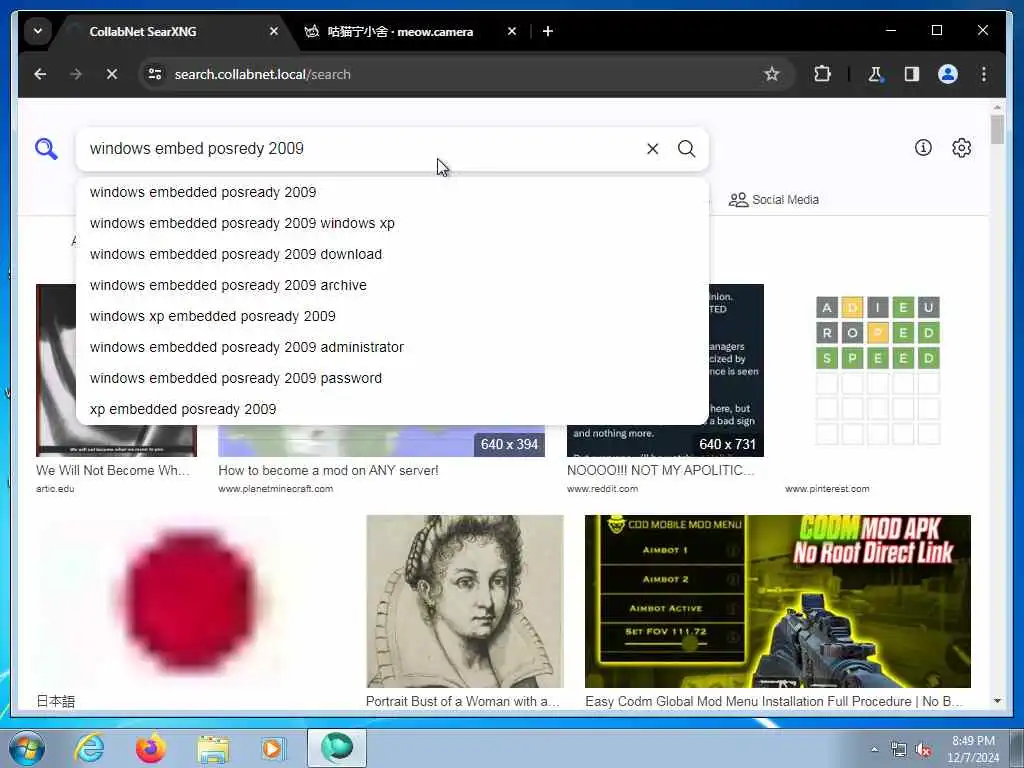The image size is (1024, 768).
Task: Open Windows Explorer folder from taskbar
Action: click(x=213, y=748)
